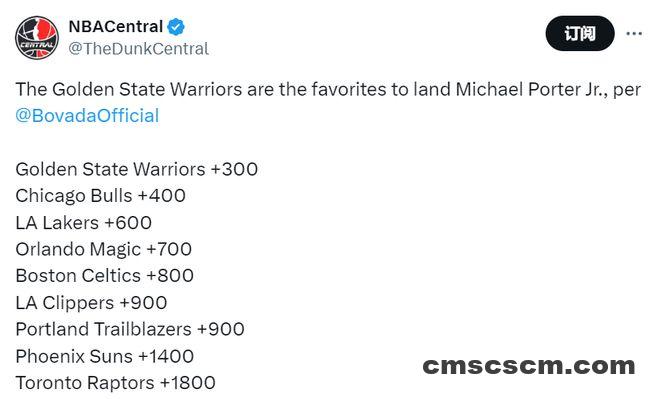The height and width of the screenshot is (399, 660).
Task: Click the cmscscm.com watermark text
Action: 529,366
